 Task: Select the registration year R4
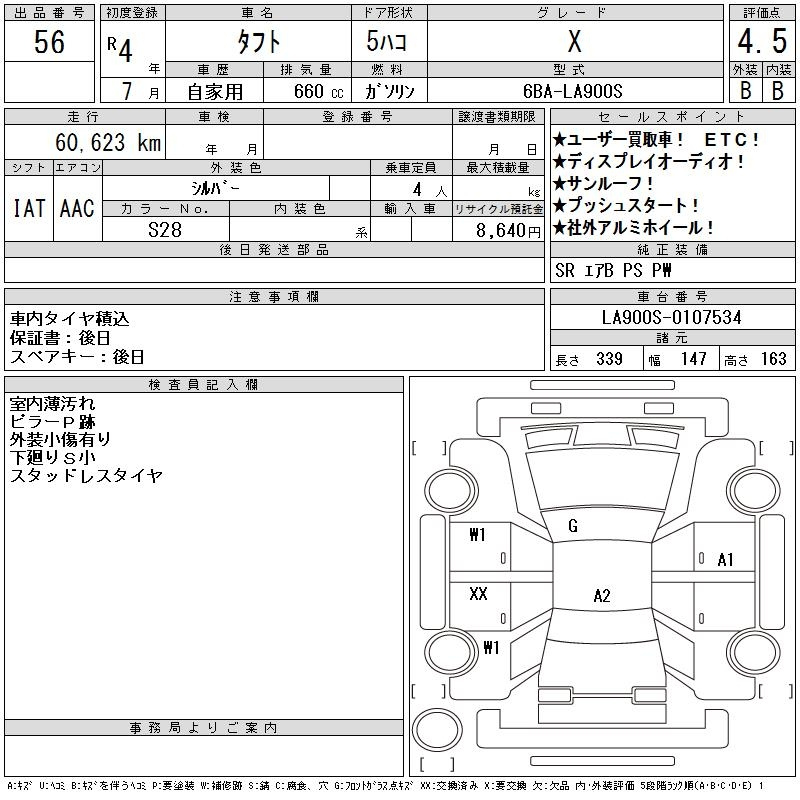(120, 48)
